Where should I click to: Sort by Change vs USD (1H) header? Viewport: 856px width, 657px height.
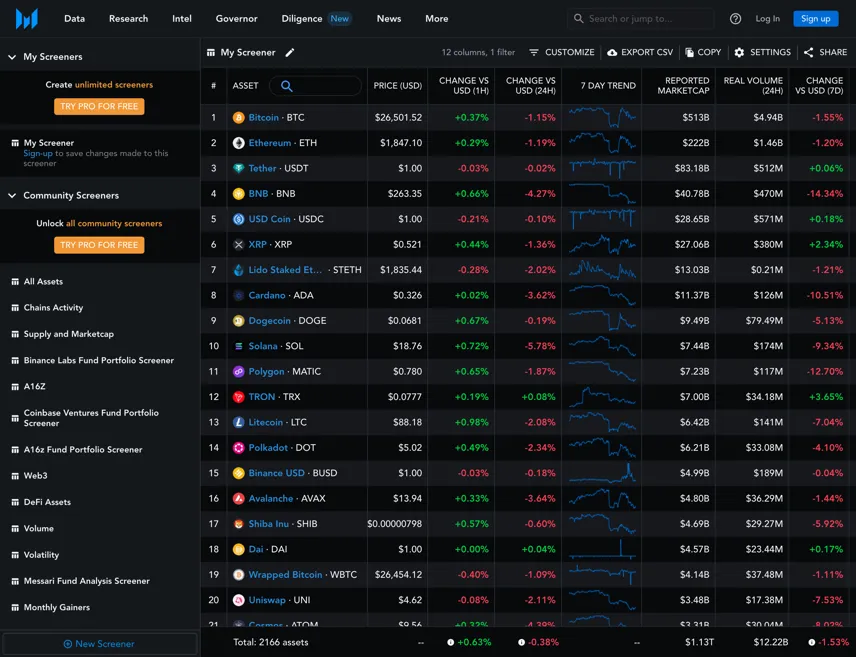point(463,86)
